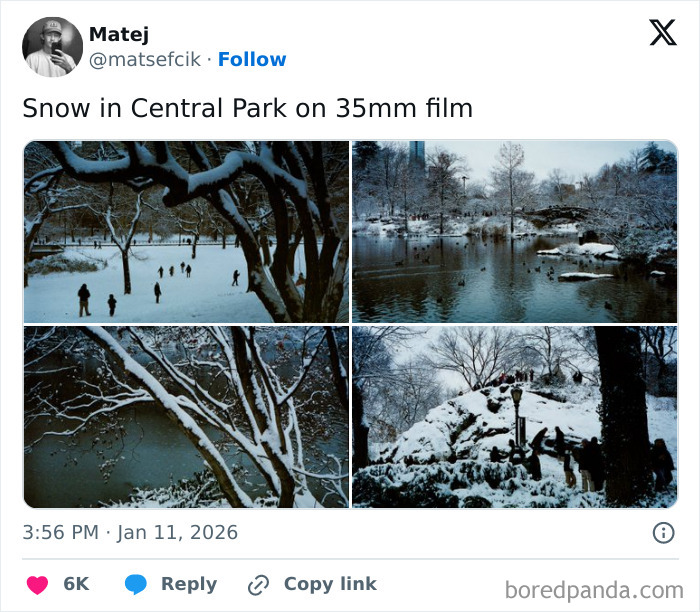700x612 pixels.
Task: Open the 3:56 PM Jan 11, 2026 timestamp
Action: tap(130, 533)
